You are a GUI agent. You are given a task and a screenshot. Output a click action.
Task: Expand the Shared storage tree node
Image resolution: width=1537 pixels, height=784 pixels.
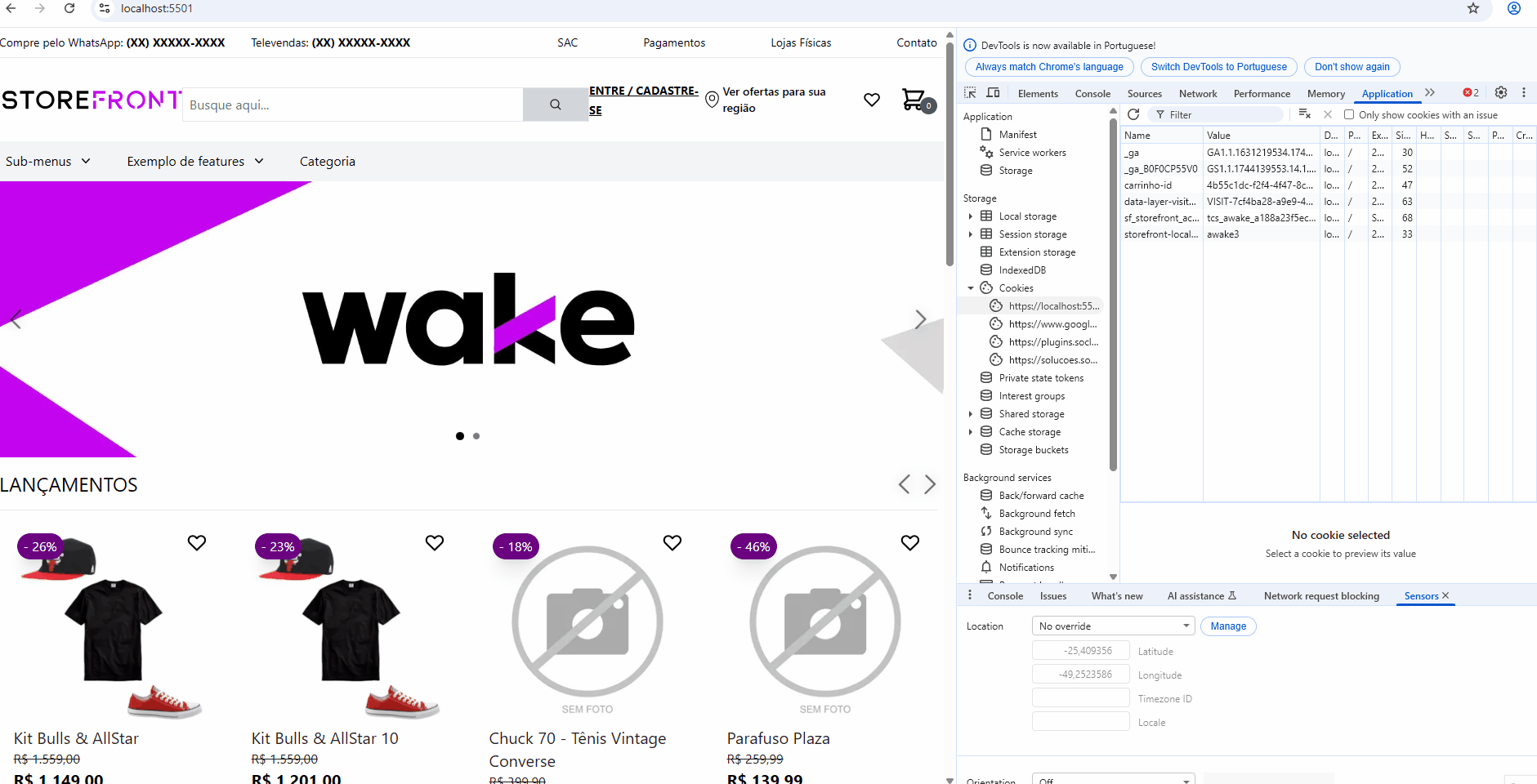coord(971,414)
